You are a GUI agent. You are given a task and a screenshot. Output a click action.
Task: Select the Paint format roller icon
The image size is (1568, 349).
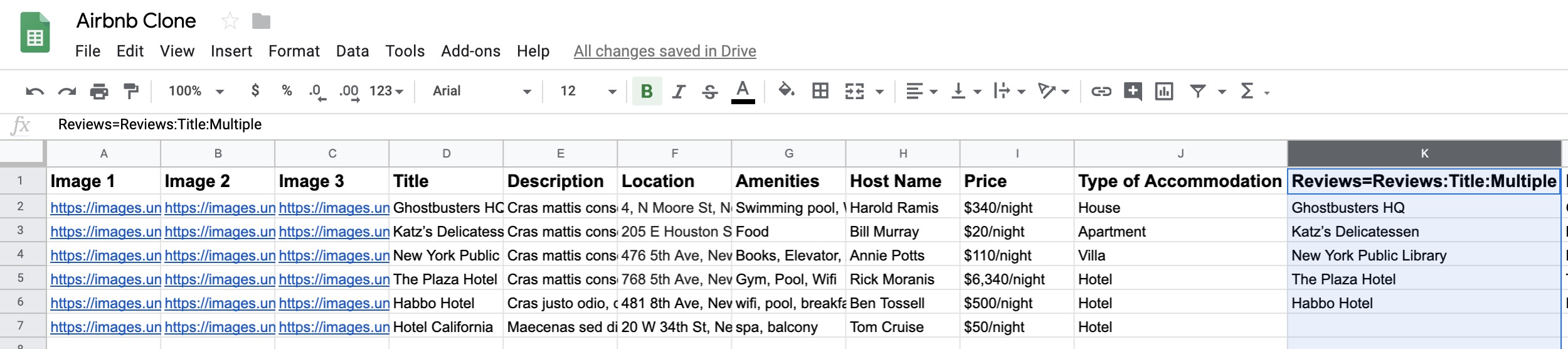(x=131, y=92)
